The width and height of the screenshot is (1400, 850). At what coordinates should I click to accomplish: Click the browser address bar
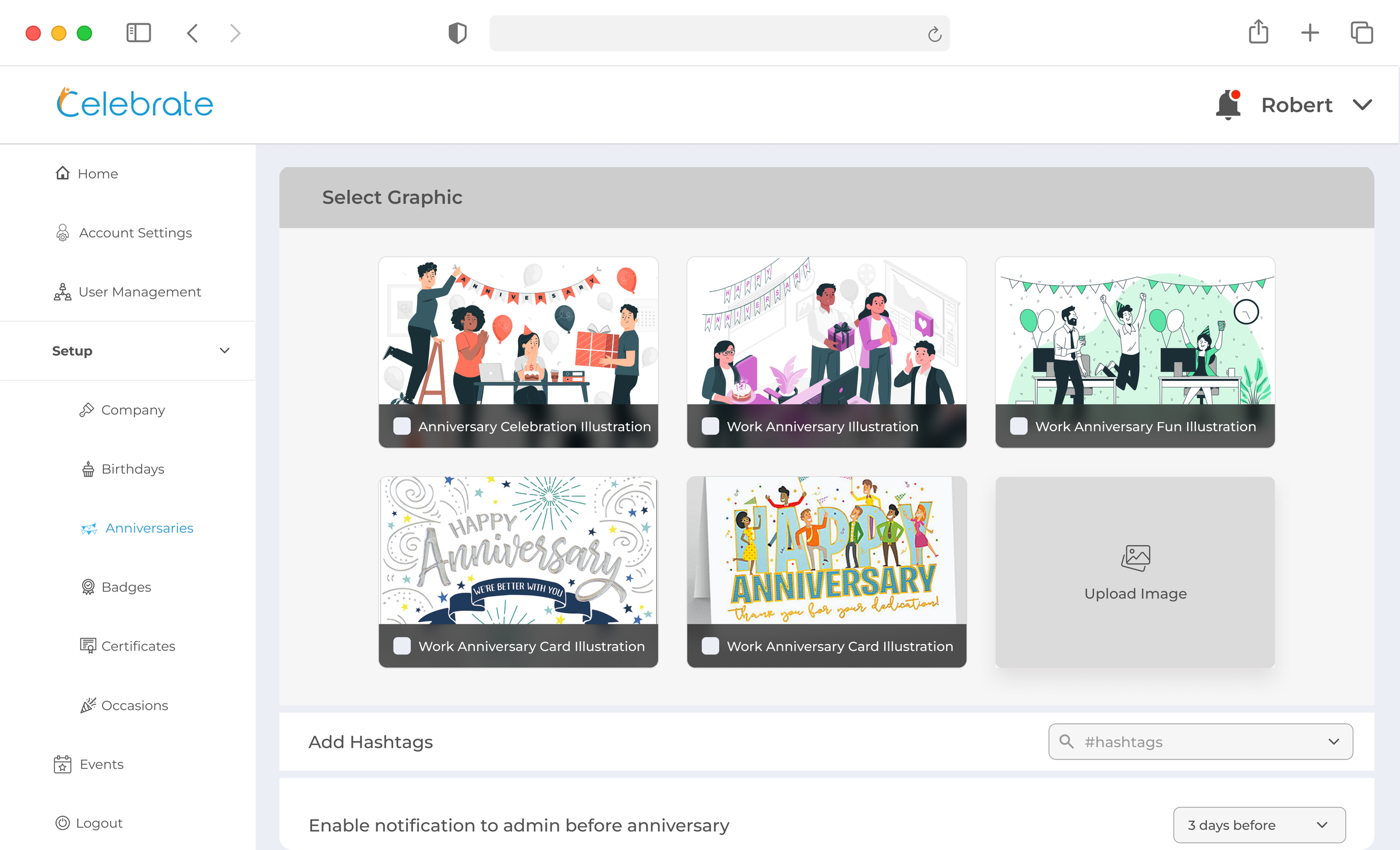(x=719, y=33)
